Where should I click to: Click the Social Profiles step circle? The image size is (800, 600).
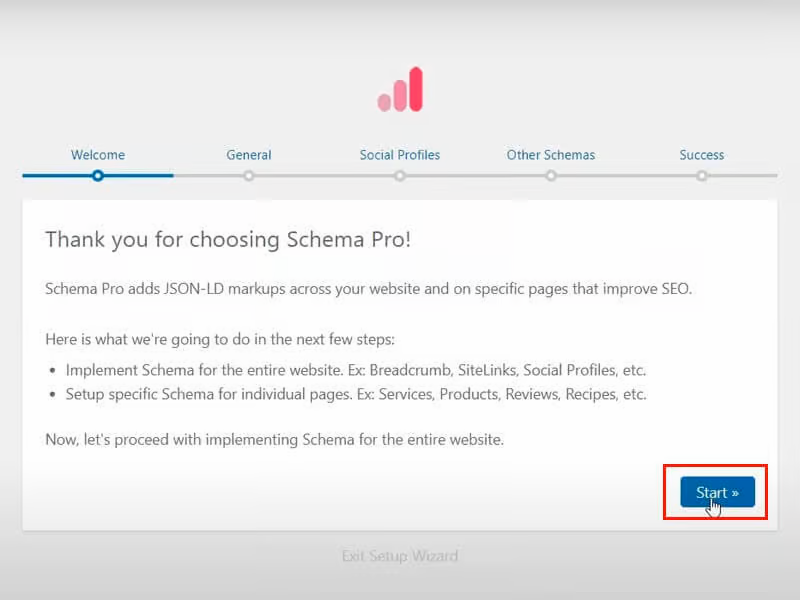[400, 176]
